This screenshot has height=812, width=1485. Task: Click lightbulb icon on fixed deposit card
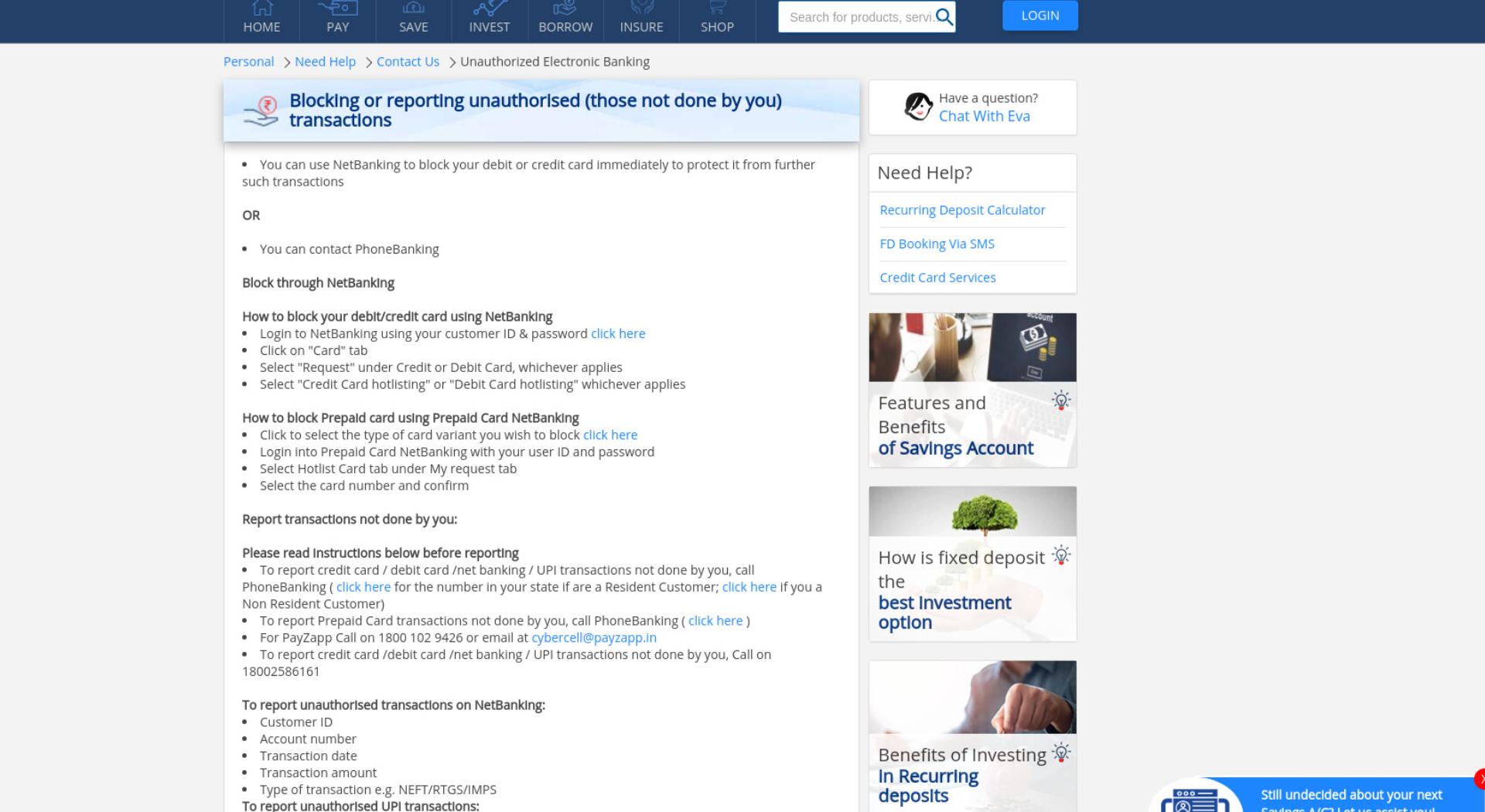[x=1061, y=555]
